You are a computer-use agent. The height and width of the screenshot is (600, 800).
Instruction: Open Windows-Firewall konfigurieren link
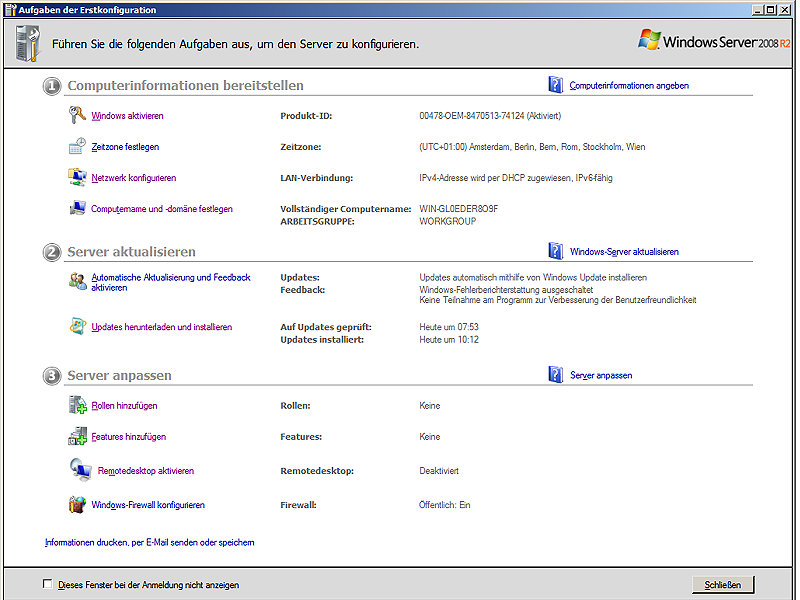tap(148, 505)
